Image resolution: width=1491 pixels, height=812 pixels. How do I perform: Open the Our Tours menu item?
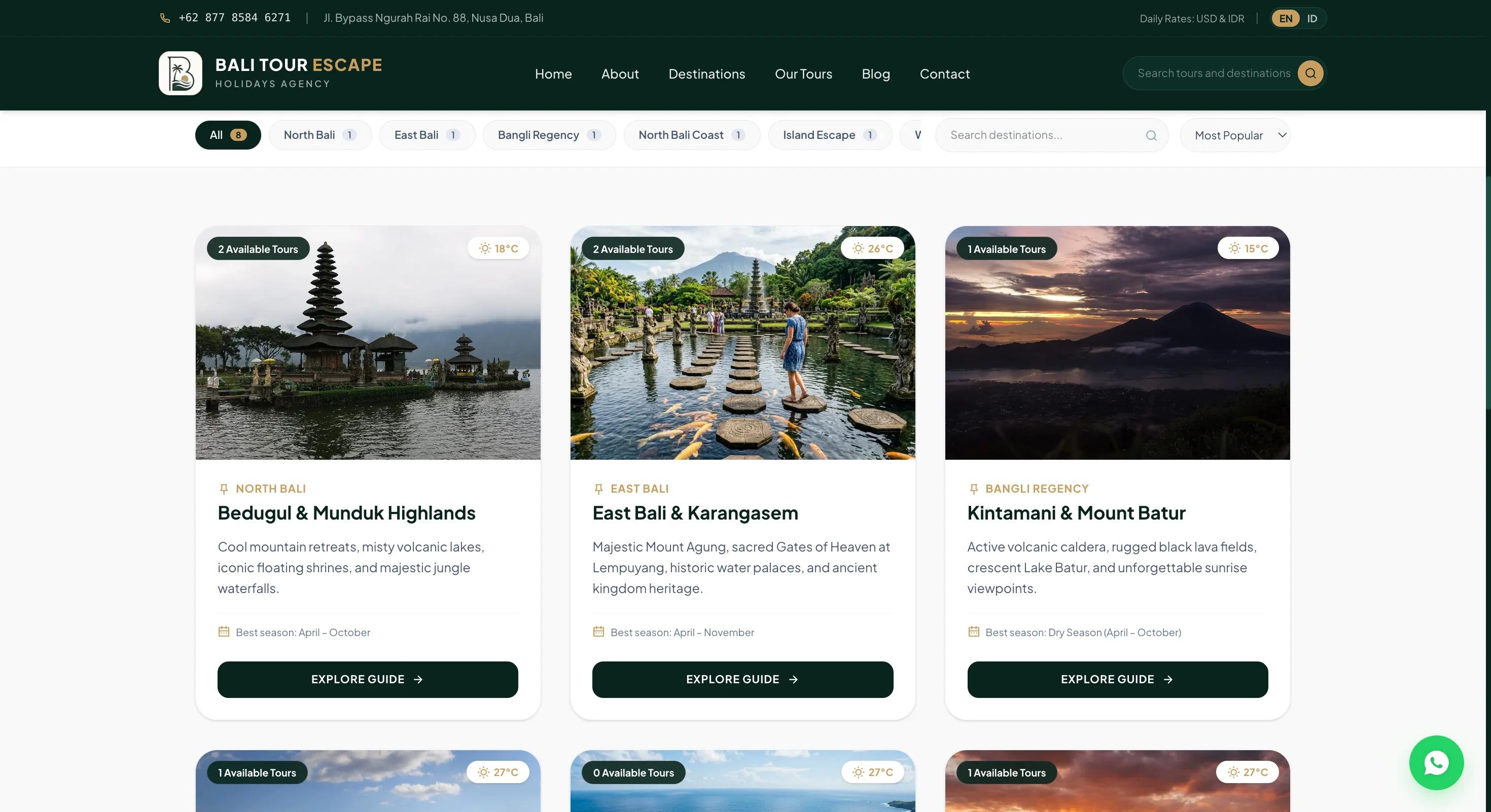point(803,74)
